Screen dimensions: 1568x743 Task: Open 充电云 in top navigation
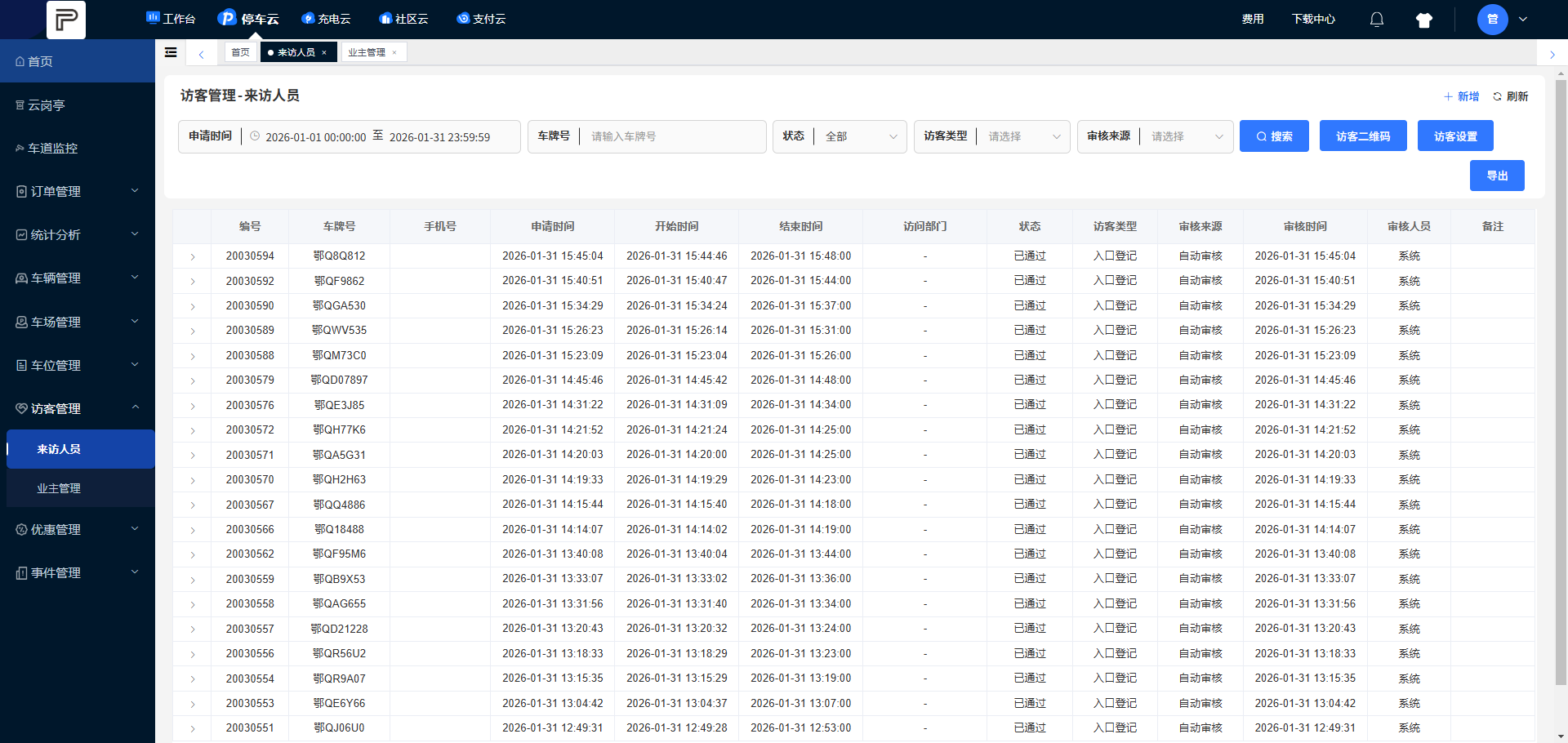pos(326,19)
